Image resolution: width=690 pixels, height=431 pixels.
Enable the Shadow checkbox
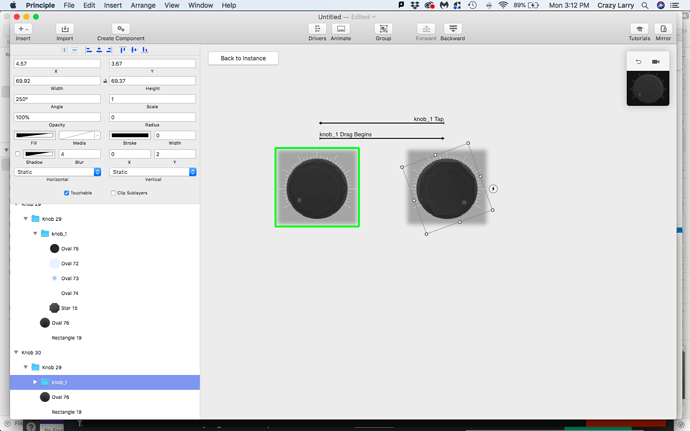tap(18, 154)
